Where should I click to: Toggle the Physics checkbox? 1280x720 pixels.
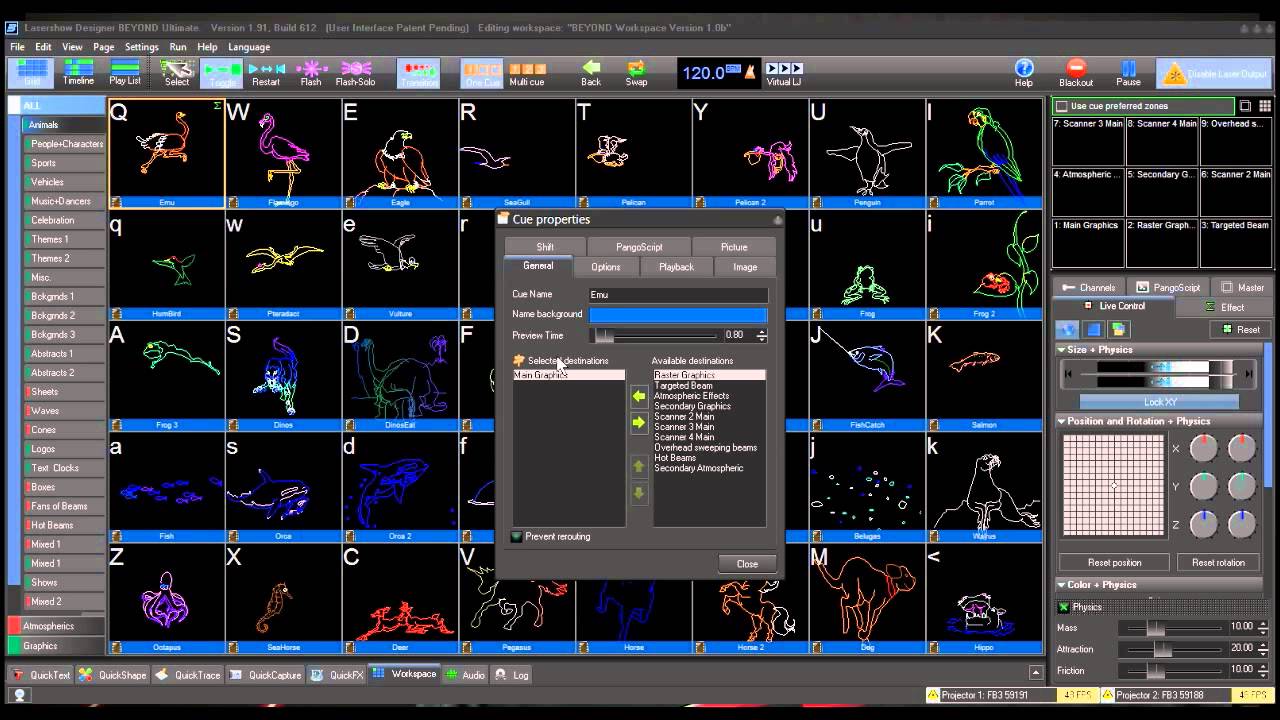point(1064,607)
